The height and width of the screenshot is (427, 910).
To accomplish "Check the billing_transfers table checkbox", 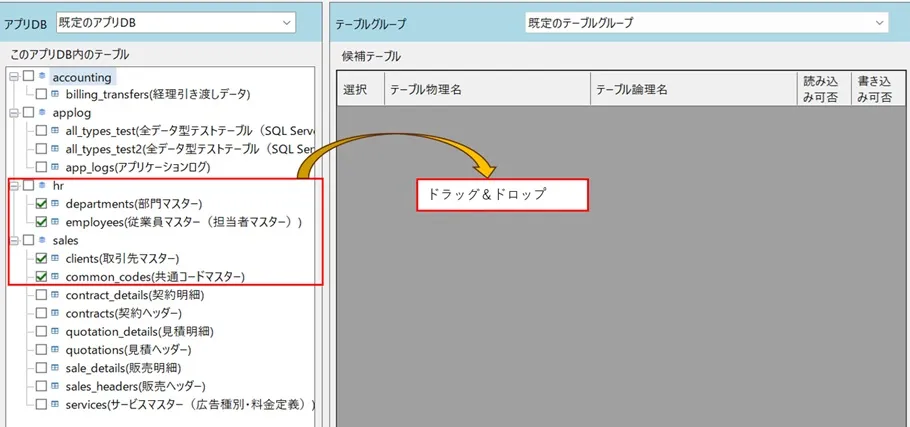I will tap(41, 94).
